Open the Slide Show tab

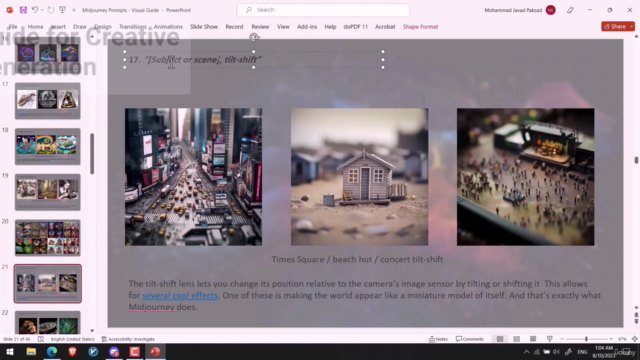pos(204,27)
